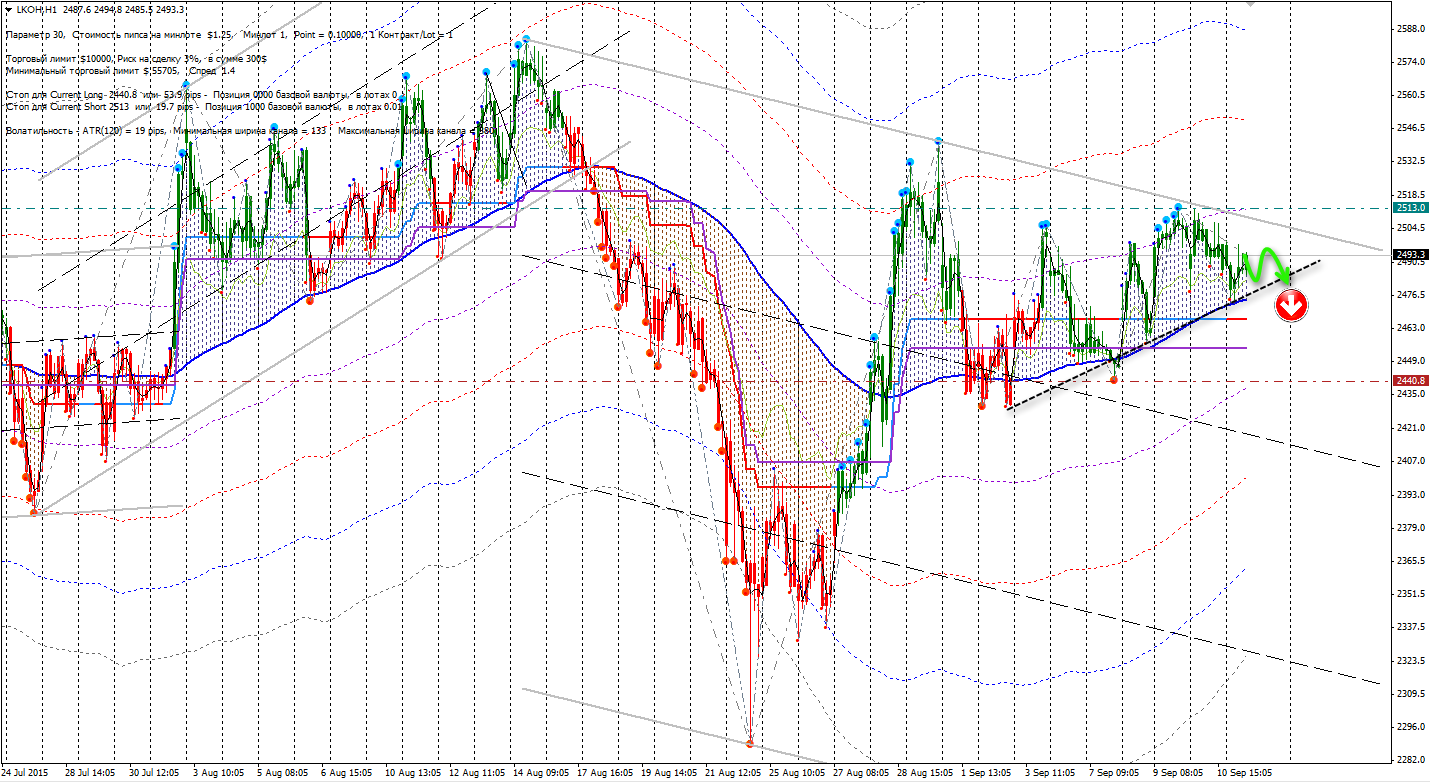Screen dimensions: 1430x782
Task: Click the 2518.5 price axis label
Action: (1409, 194)
